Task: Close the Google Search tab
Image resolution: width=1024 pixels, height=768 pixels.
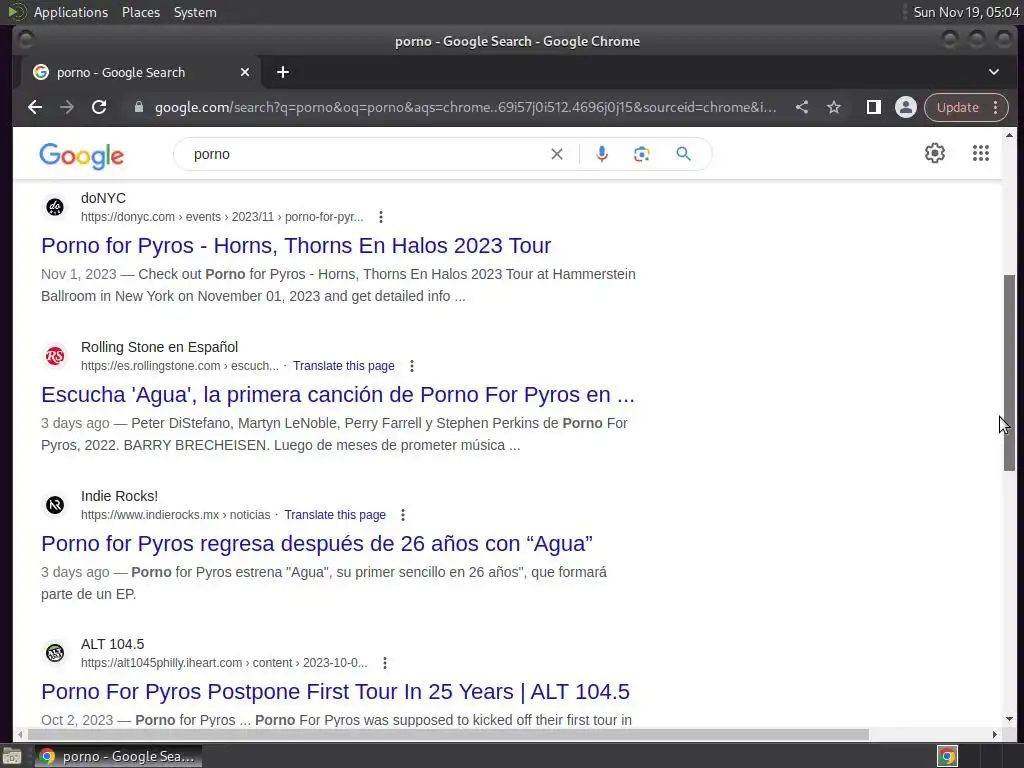Action: 245,72
